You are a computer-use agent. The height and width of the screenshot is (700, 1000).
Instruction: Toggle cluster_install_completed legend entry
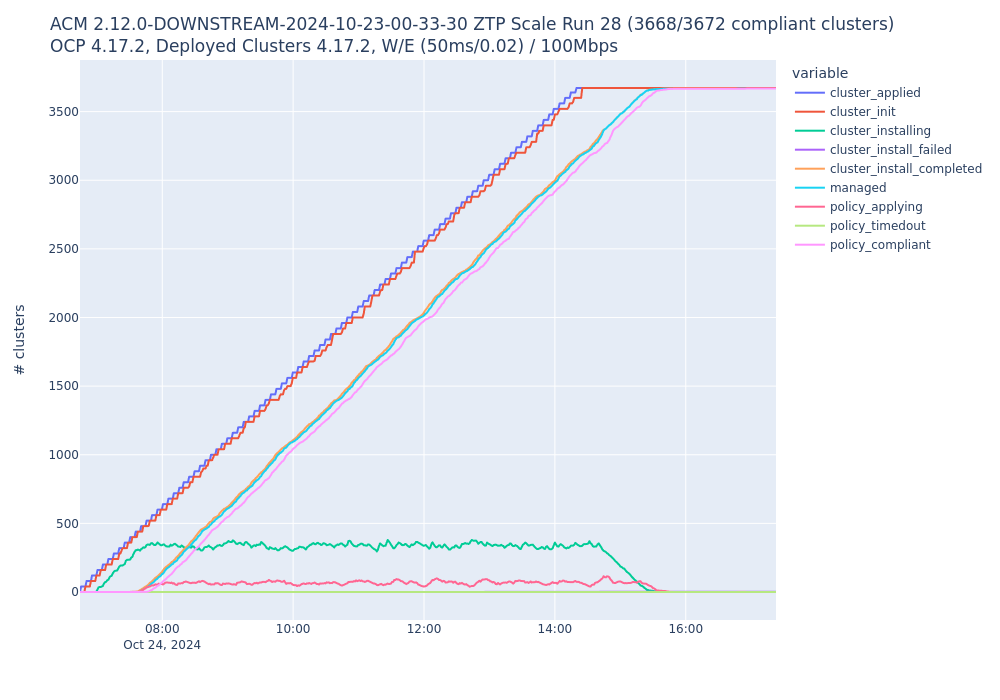pos(888,169)
